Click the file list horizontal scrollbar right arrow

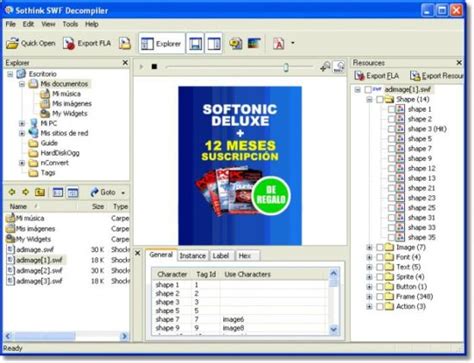click(x=124, y=336)
